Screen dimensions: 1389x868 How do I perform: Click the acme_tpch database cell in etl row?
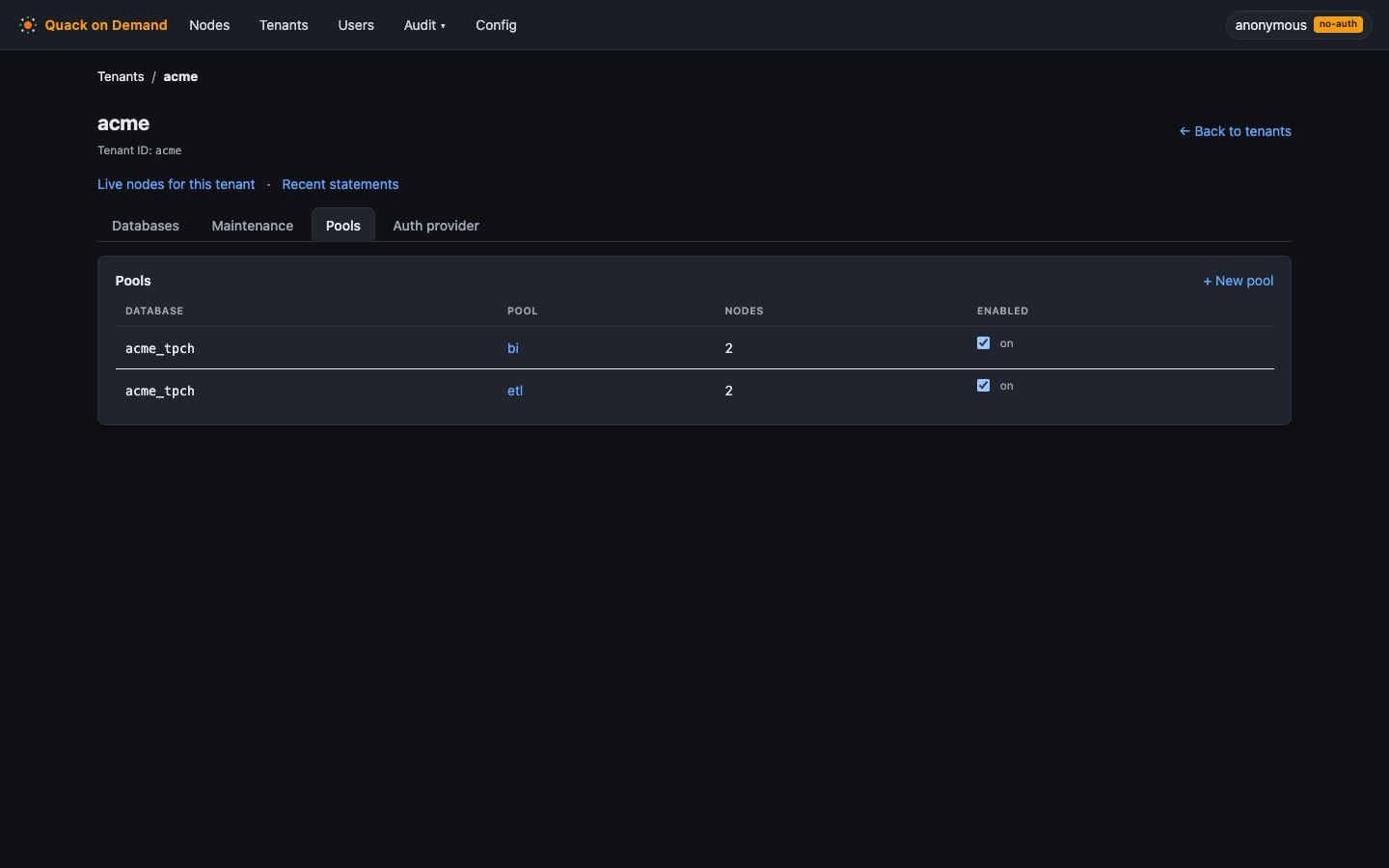tap(160, 391)
